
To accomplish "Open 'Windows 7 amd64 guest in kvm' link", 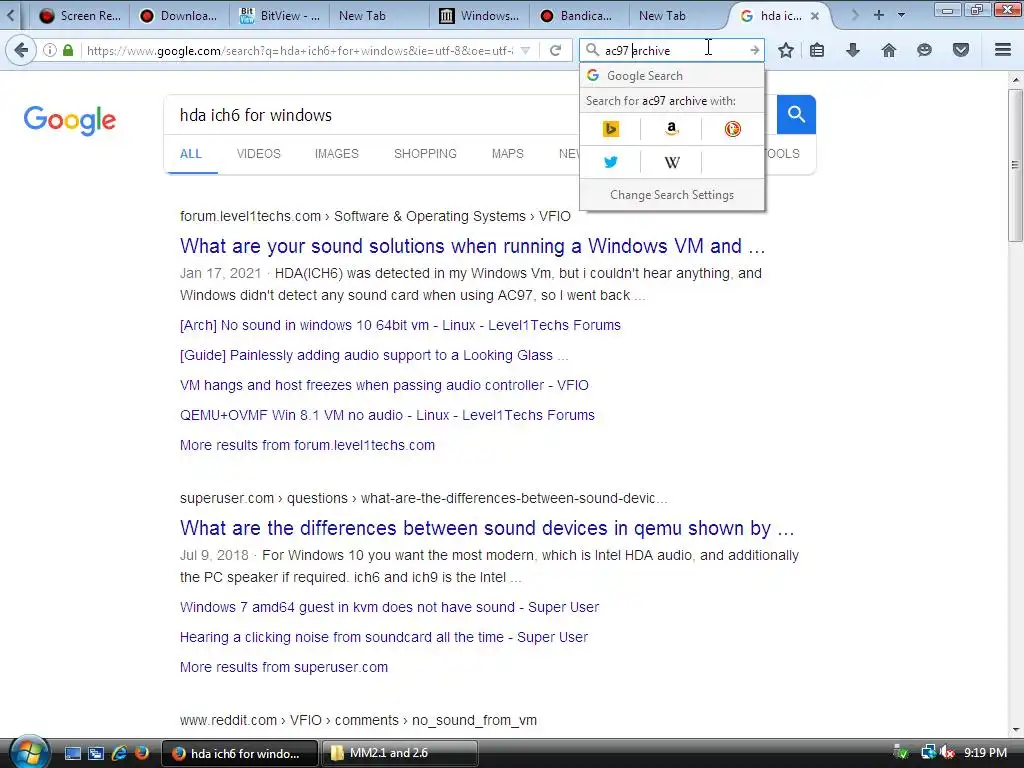I will [x=389, y=607].
